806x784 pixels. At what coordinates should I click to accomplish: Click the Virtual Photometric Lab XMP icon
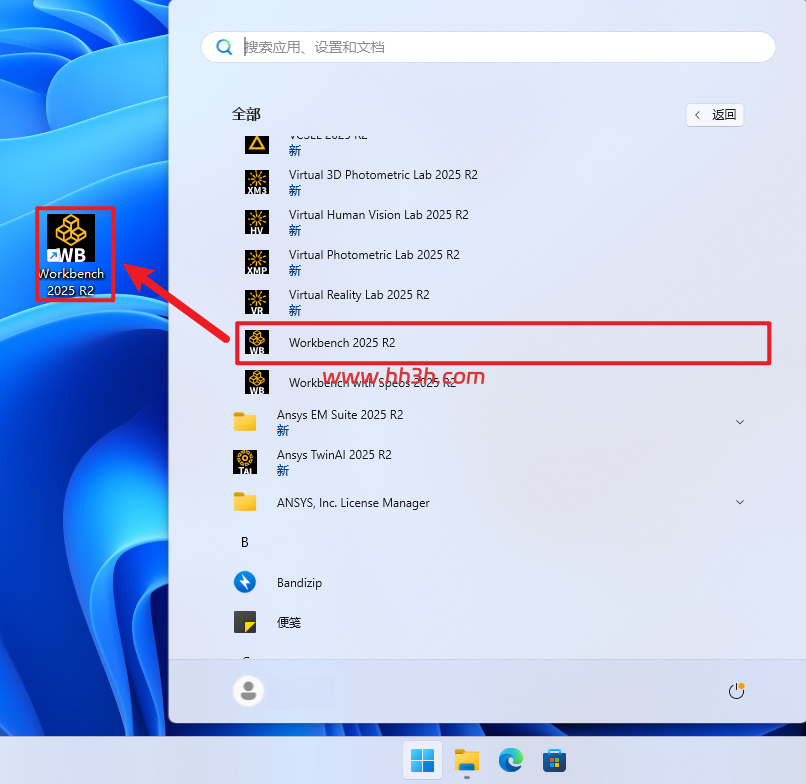257,262
